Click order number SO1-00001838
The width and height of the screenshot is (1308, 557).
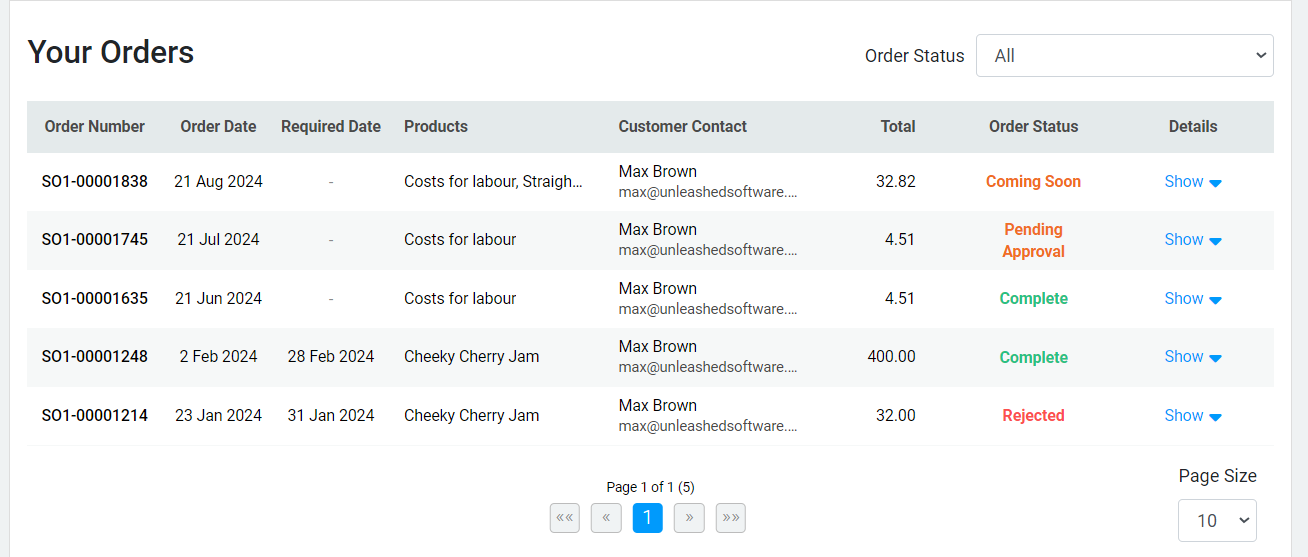click(x=95, y=182)
